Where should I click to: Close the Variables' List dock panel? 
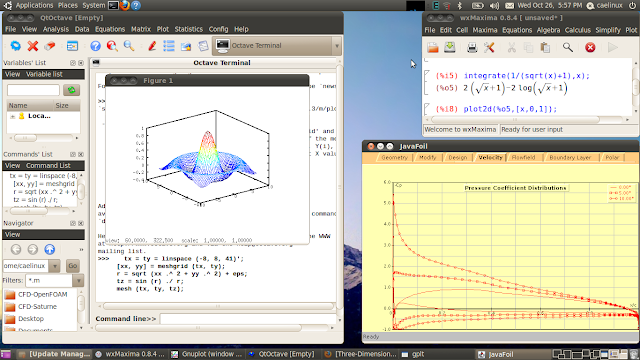pyautogui.click(x=81, y=63)
